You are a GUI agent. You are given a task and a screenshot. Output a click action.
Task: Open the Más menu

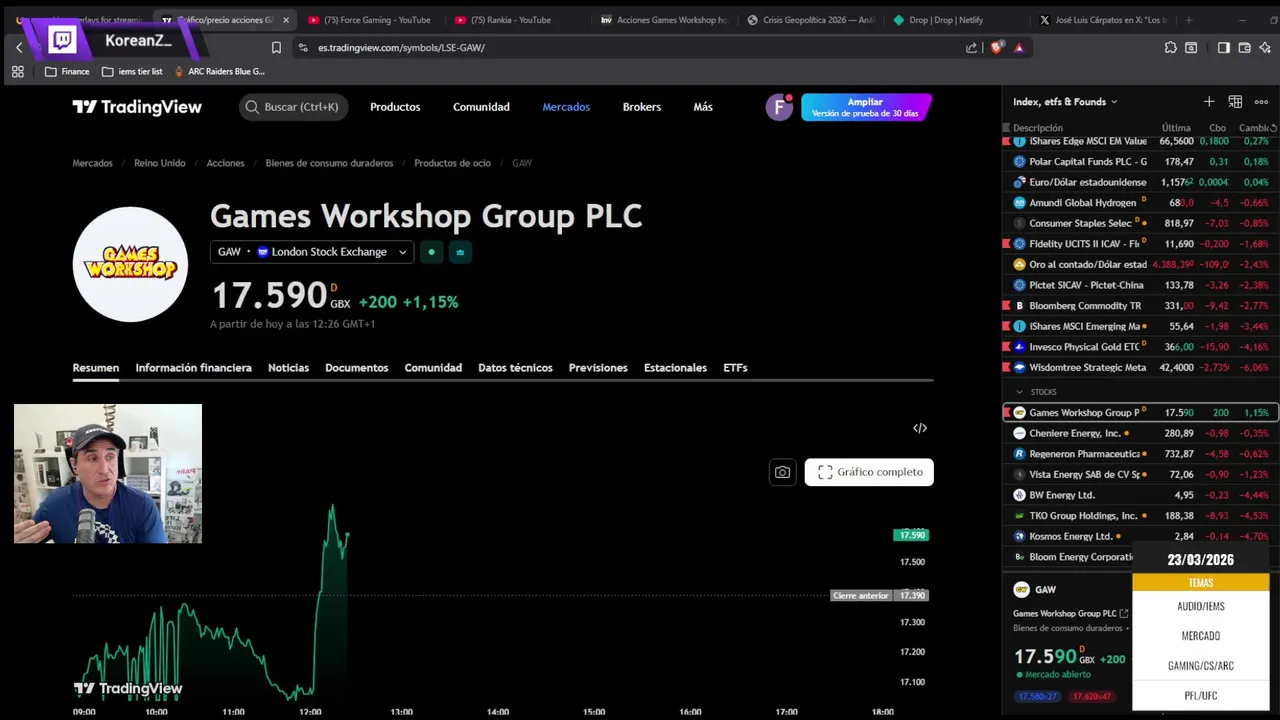pos(703,107)
